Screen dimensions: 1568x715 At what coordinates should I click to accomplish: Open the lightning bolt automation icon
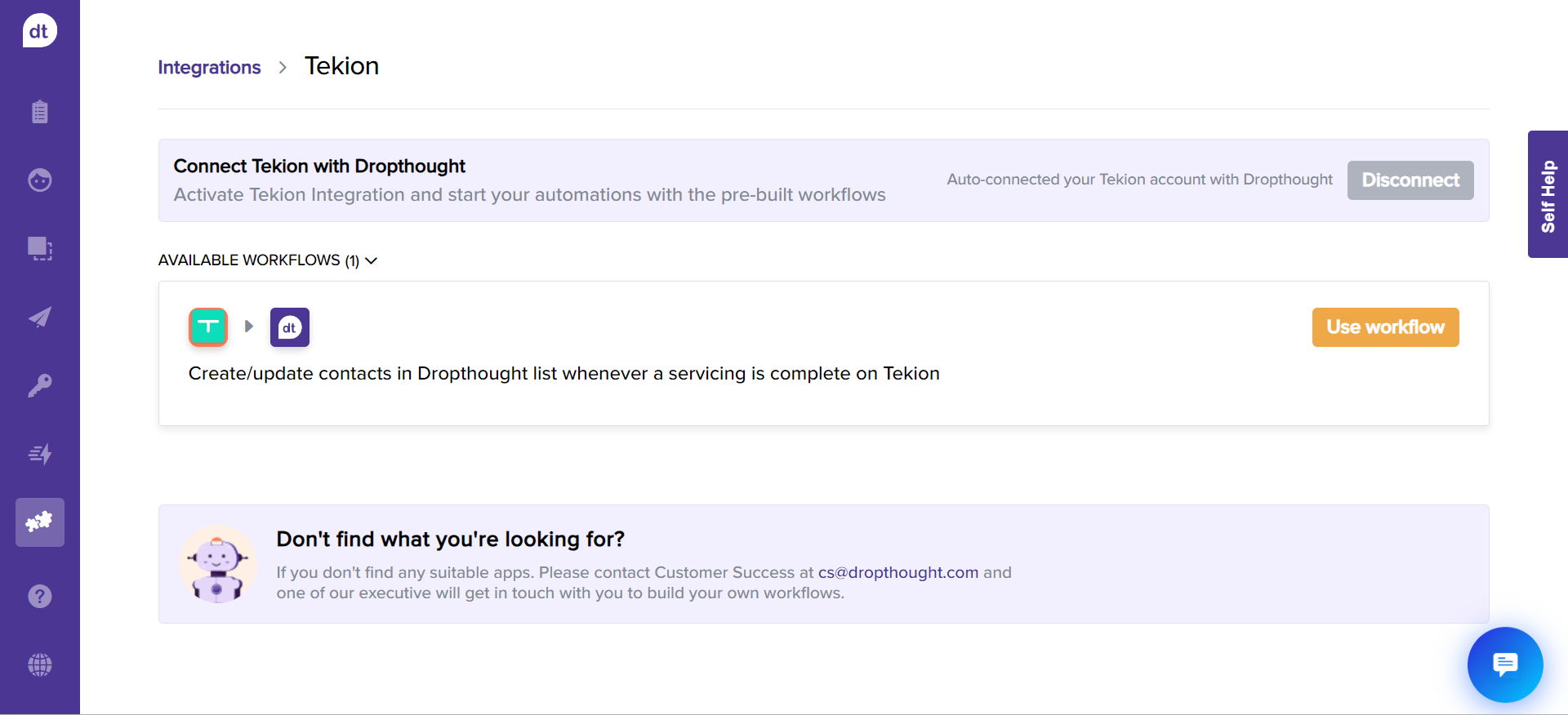click(x=39, y=454)
